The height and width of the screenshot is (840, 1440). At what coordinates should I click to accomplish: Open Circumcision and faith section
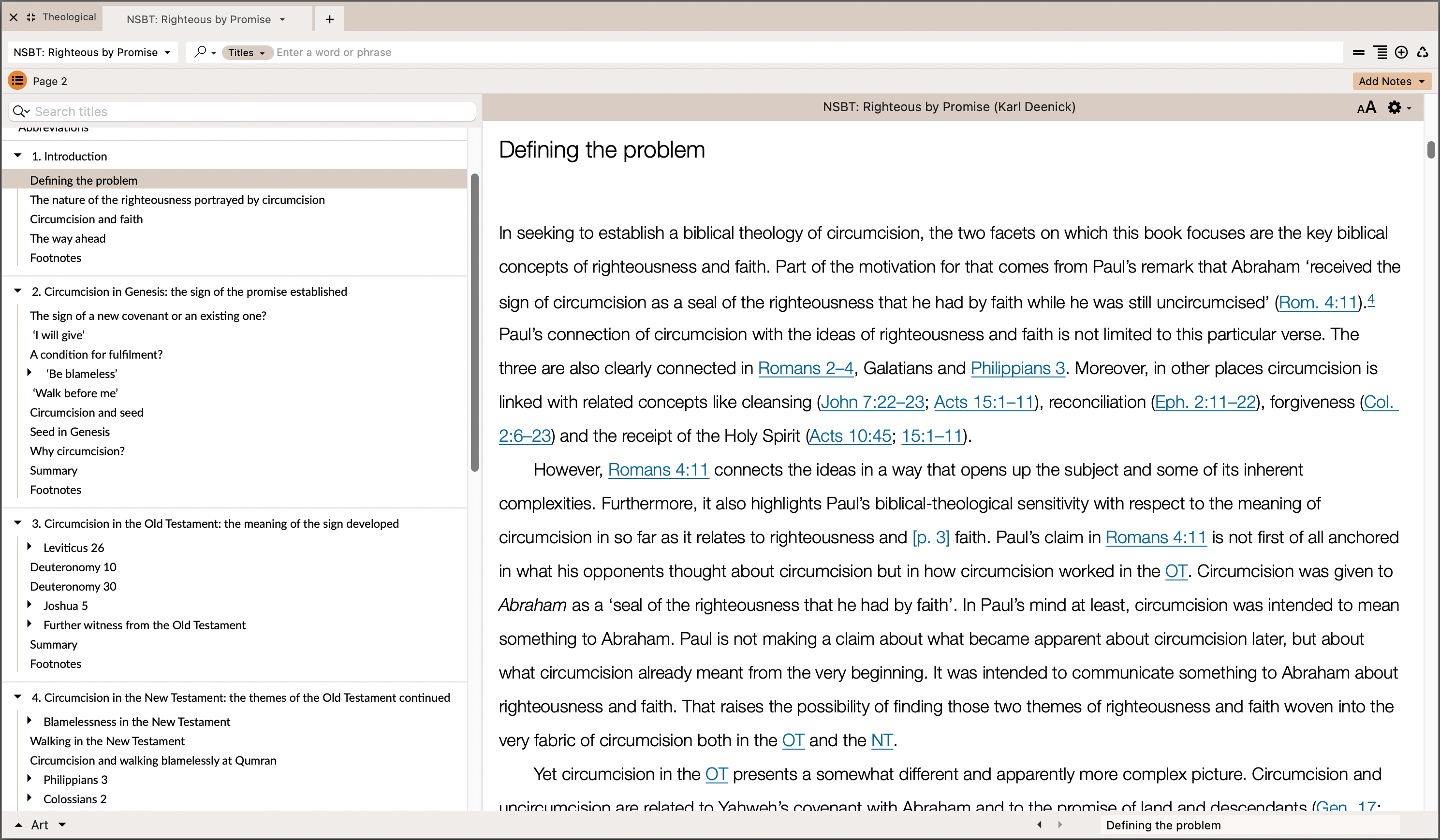tap(86, 219)
